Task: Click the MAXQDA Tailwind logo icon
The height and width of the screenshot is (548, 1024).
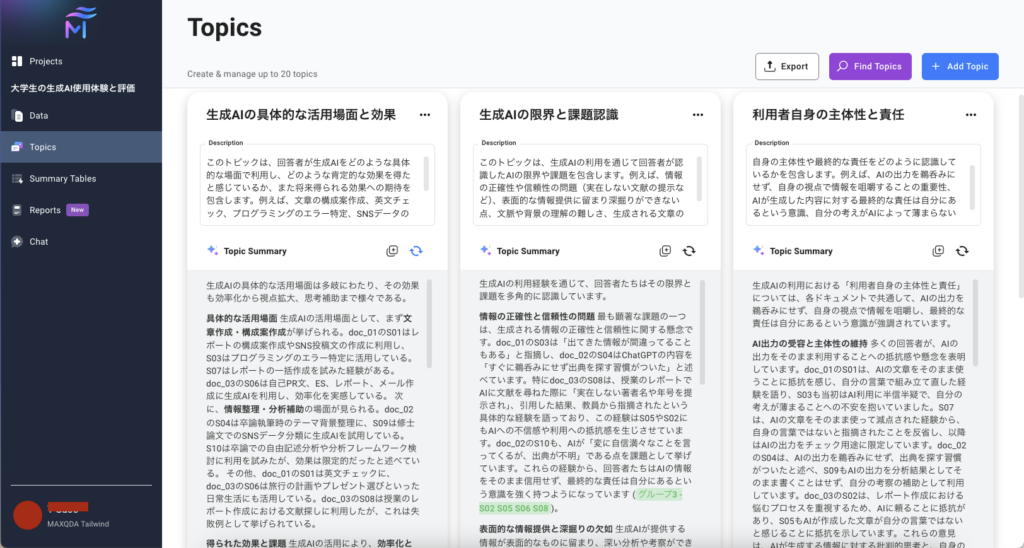Action: click(x=80, y=24)
